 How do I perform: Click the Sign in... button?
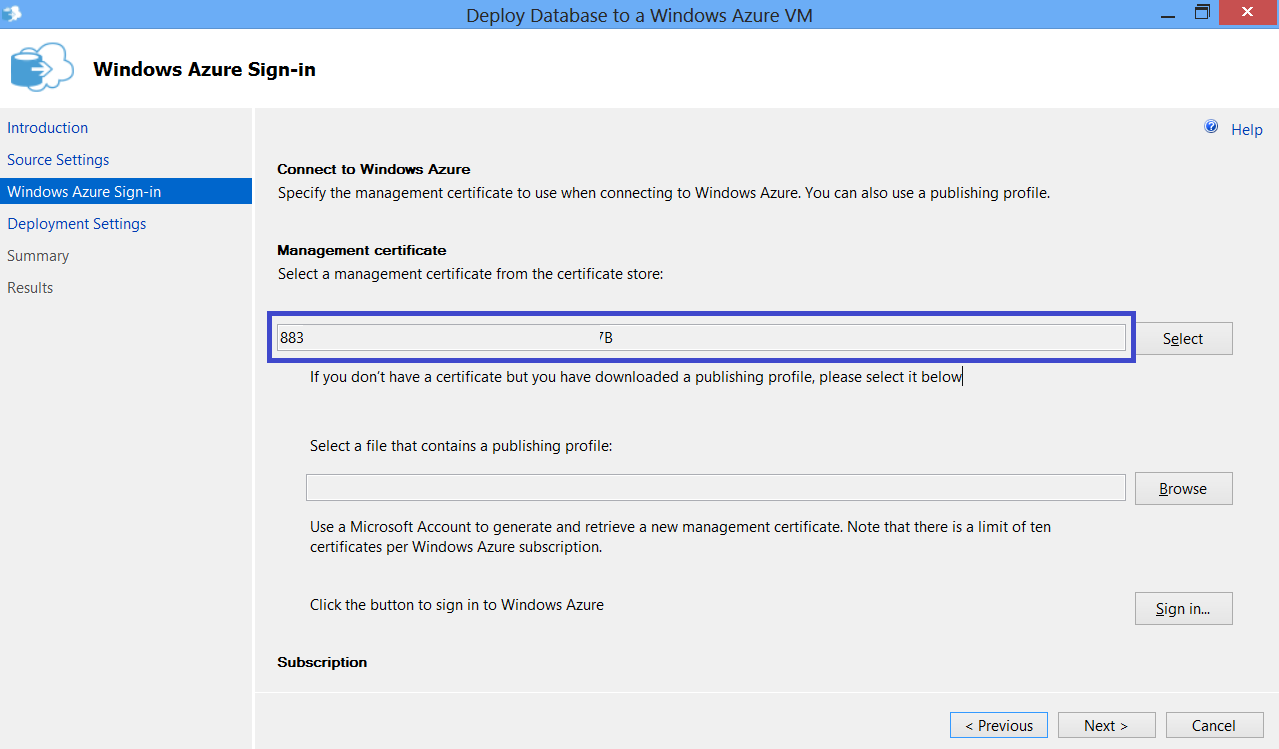(1183, 609)
